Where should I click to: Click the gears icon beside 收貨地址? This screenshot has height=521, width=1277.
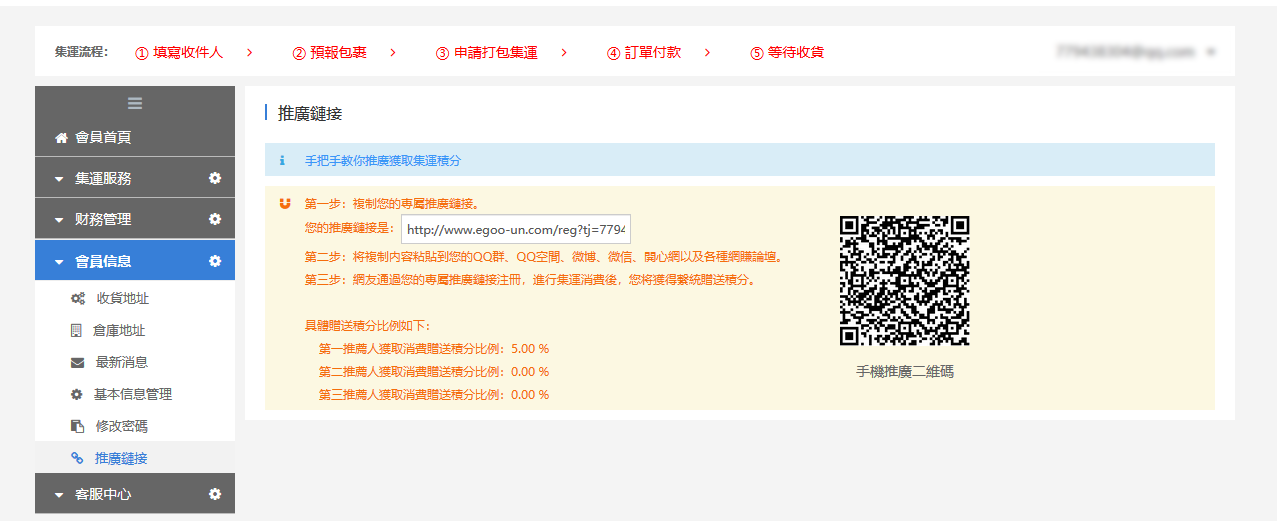(77, 298)
